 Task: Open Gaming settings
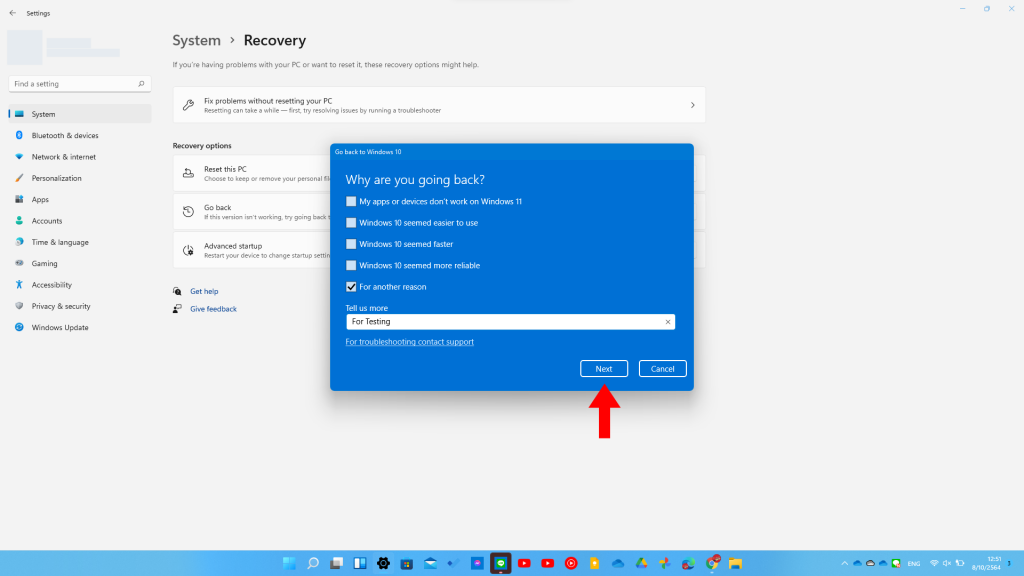(x=80, y=263)
